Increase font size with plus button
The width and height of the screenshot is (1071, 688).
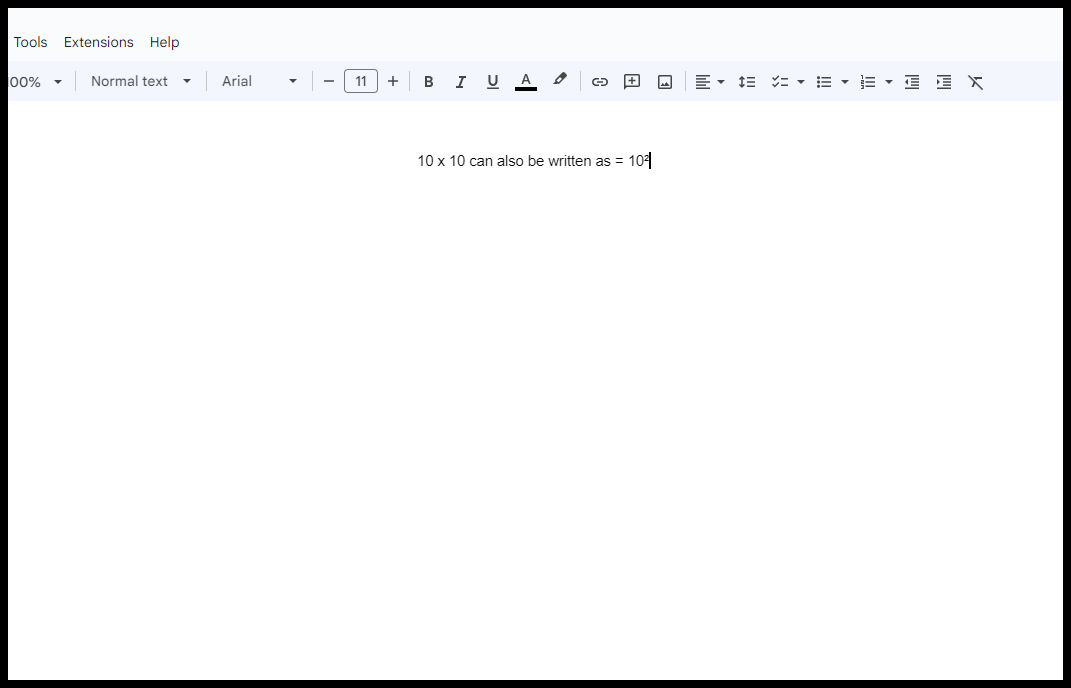point(393,81)
